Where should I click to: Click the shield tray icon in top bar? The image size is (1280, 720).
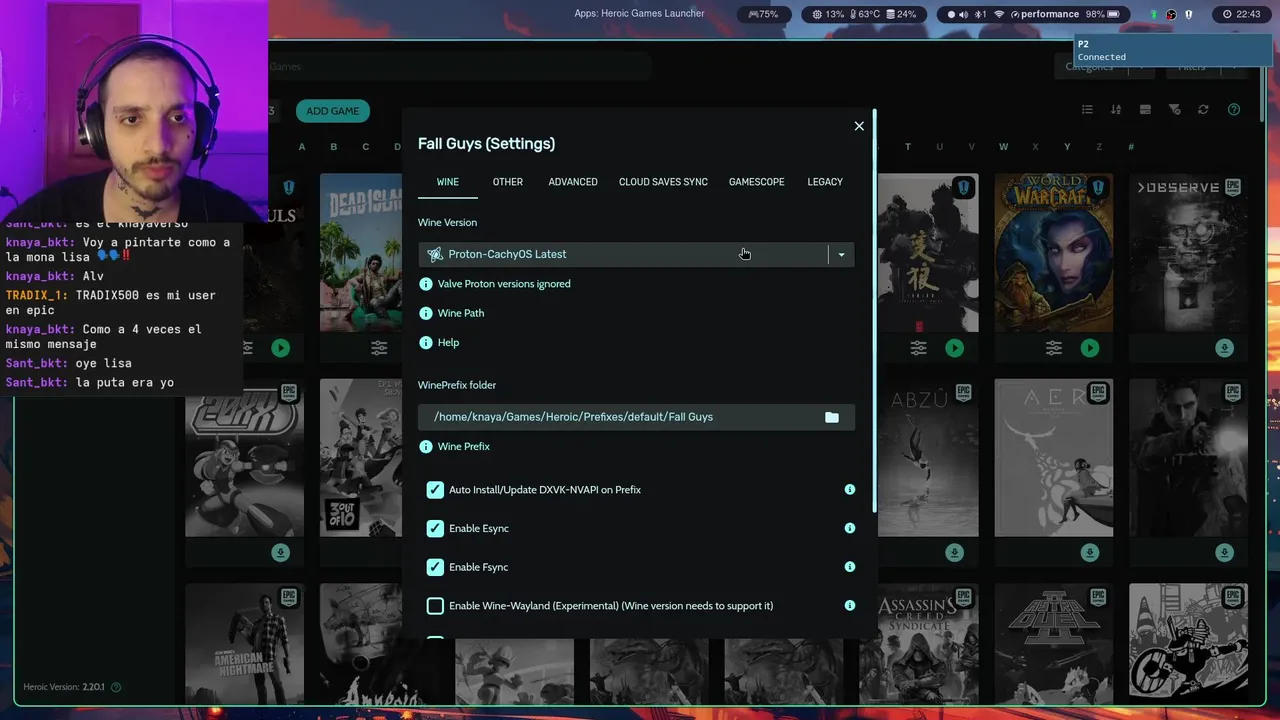1189,14
